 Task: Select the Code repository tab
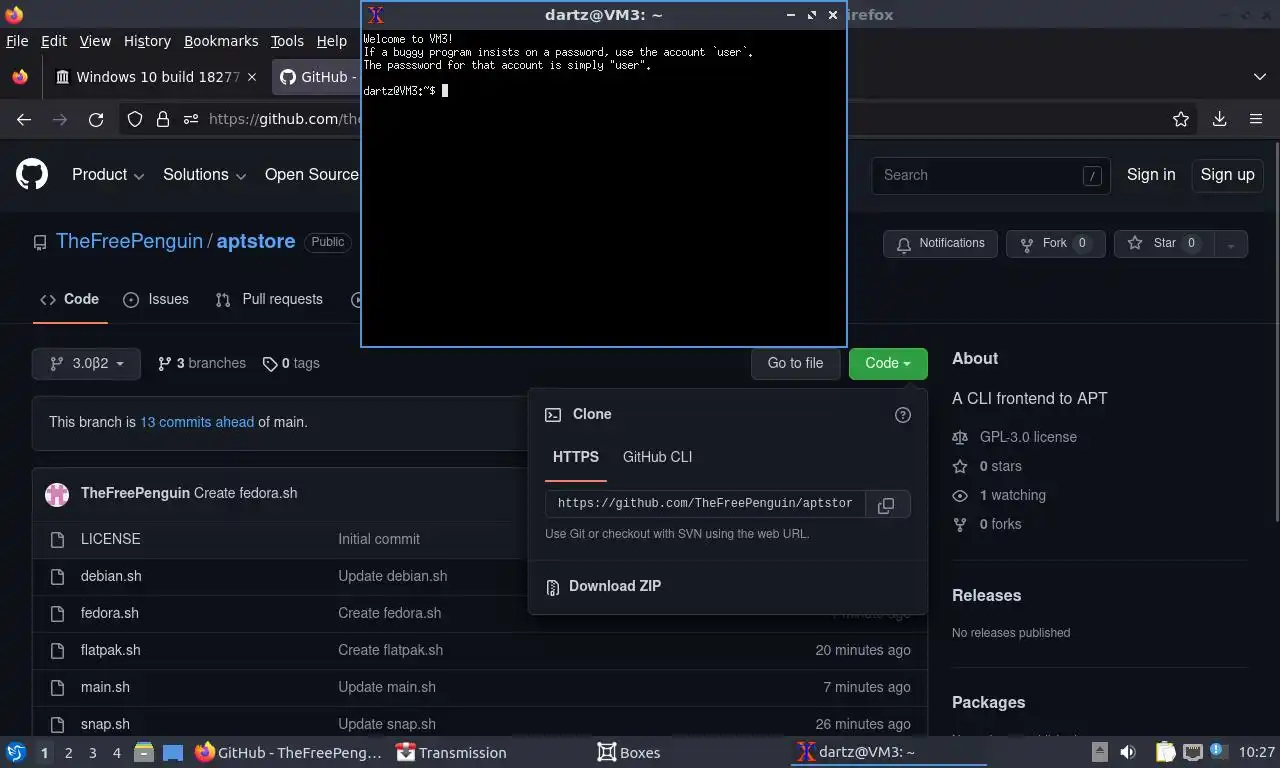69,299
